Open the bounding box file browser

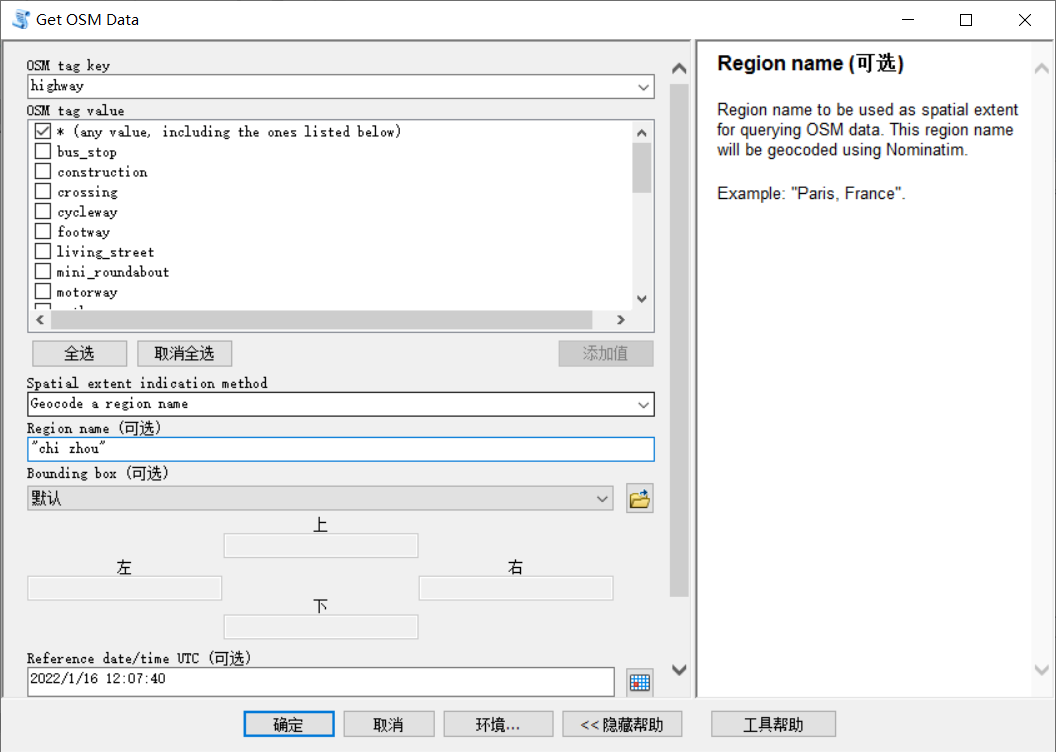[x=640, y=498]
